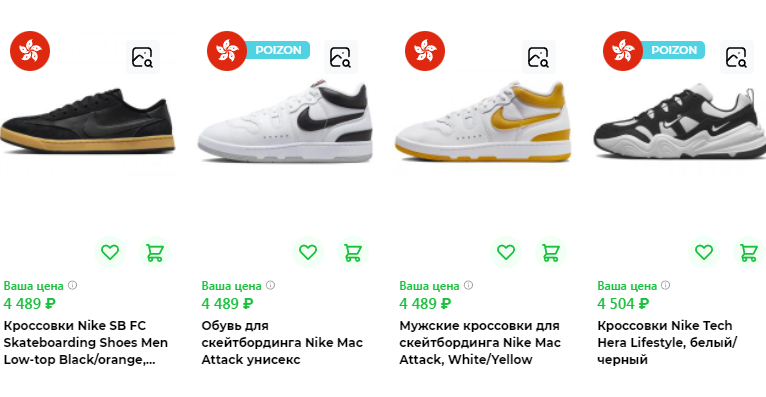Viewport: 766px width, 397px height.
Task: Click POIZON badge on Nike Tech Hera
Action: click(x=674, y=50)
